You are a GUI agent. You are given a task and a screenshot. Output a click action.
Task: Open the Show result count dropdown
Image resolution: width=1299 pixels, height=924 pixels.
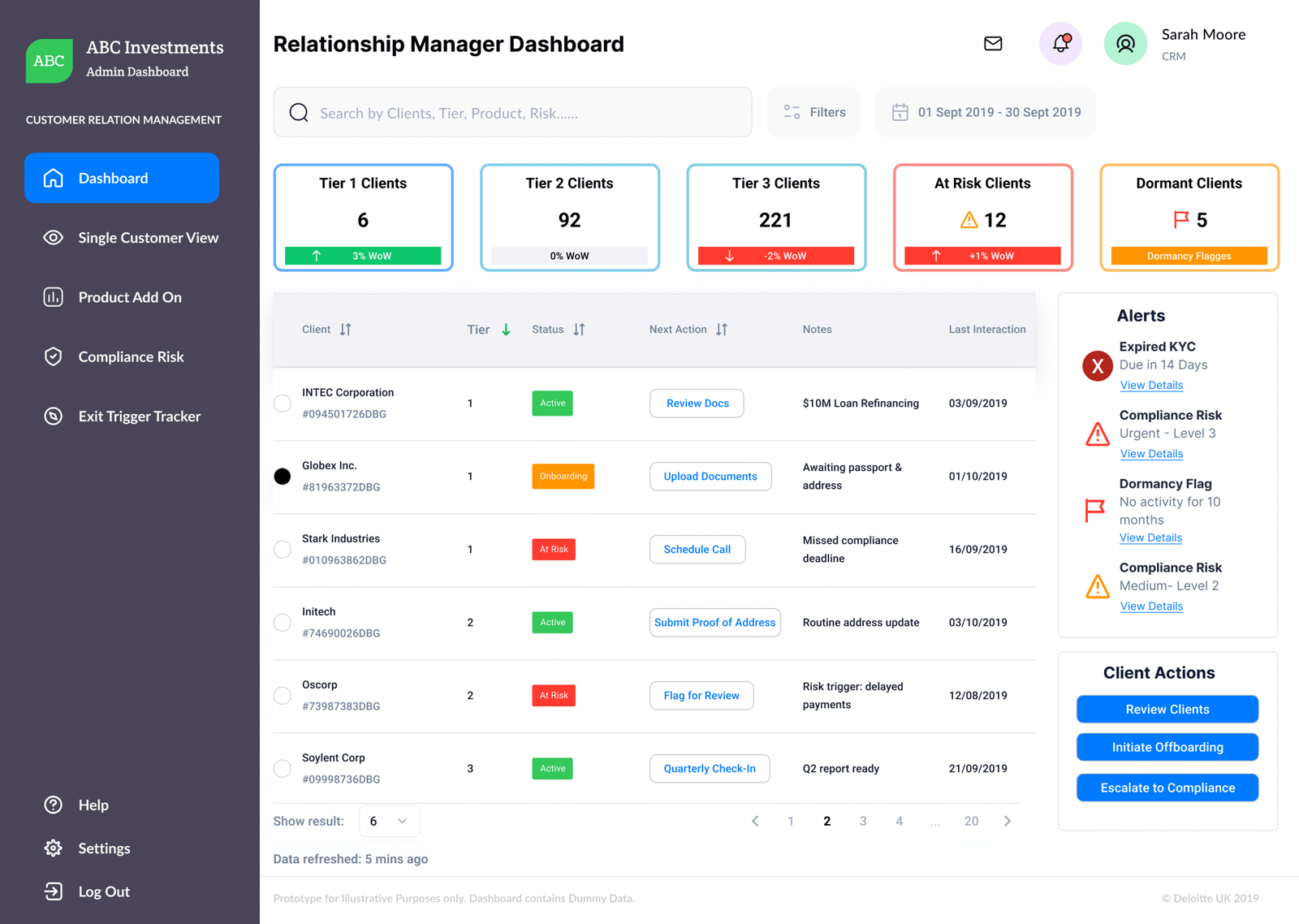click(x=389, y=822)
